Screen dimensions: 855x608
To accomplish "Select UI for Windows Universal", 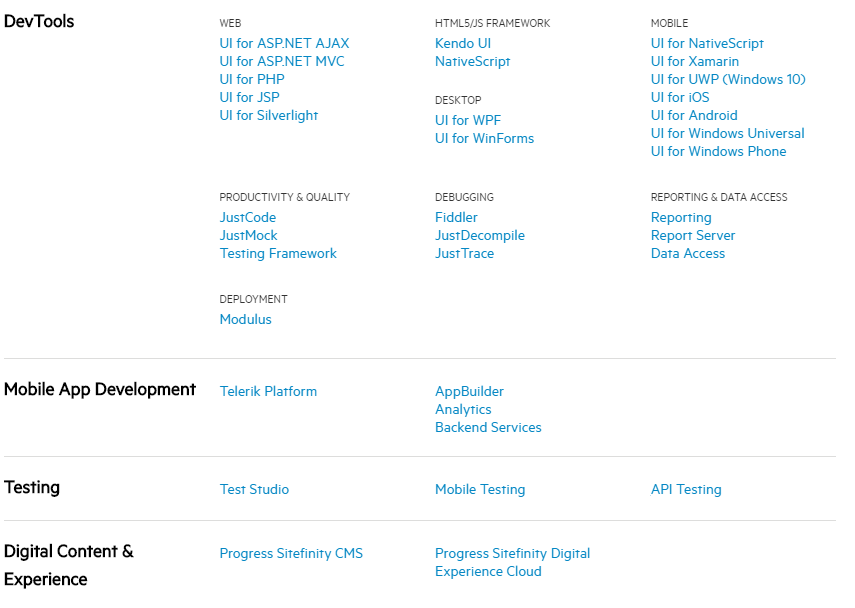I will click(x=727, y=134).
